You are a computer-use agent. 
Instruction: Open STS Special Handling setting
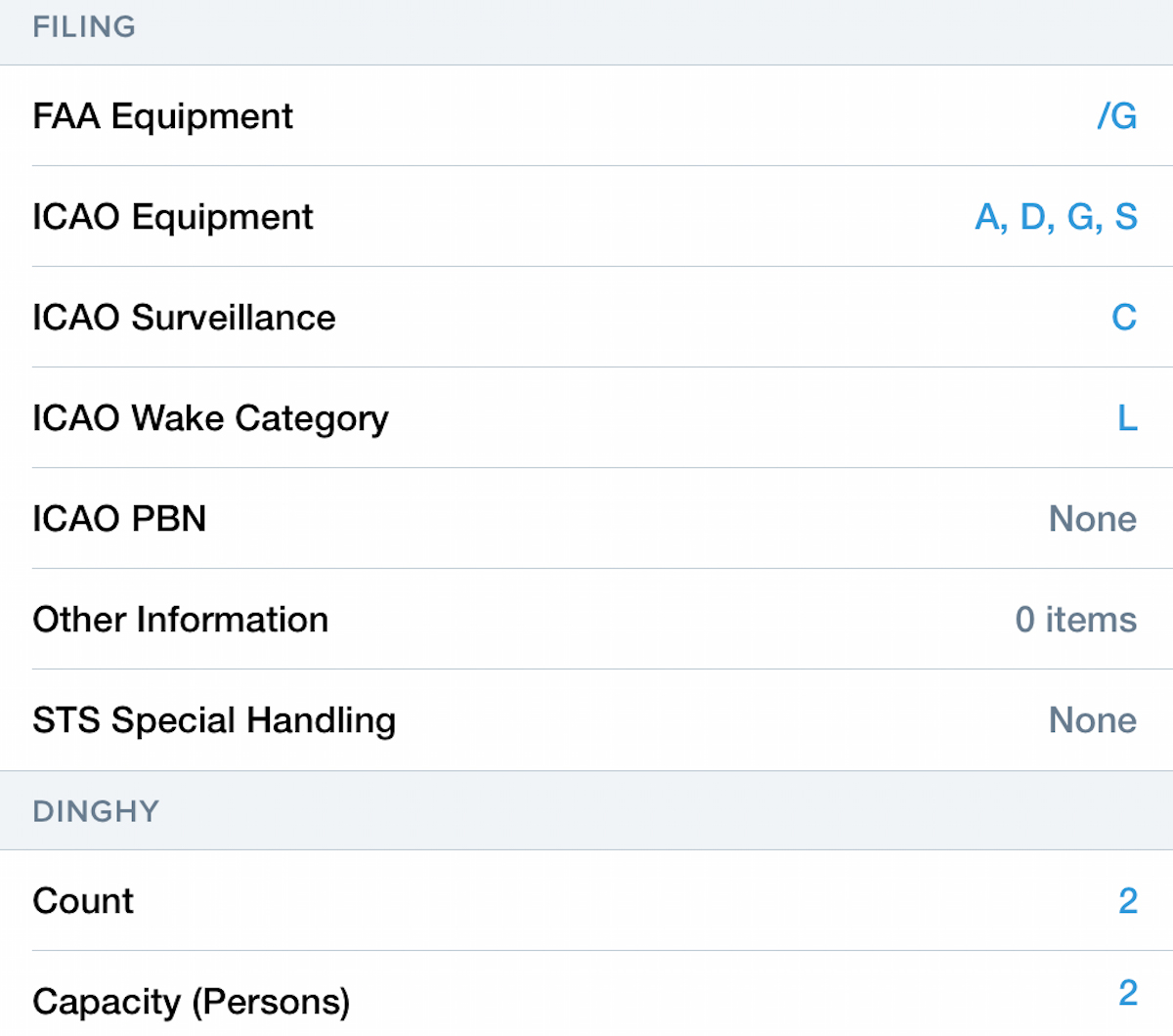214,720
